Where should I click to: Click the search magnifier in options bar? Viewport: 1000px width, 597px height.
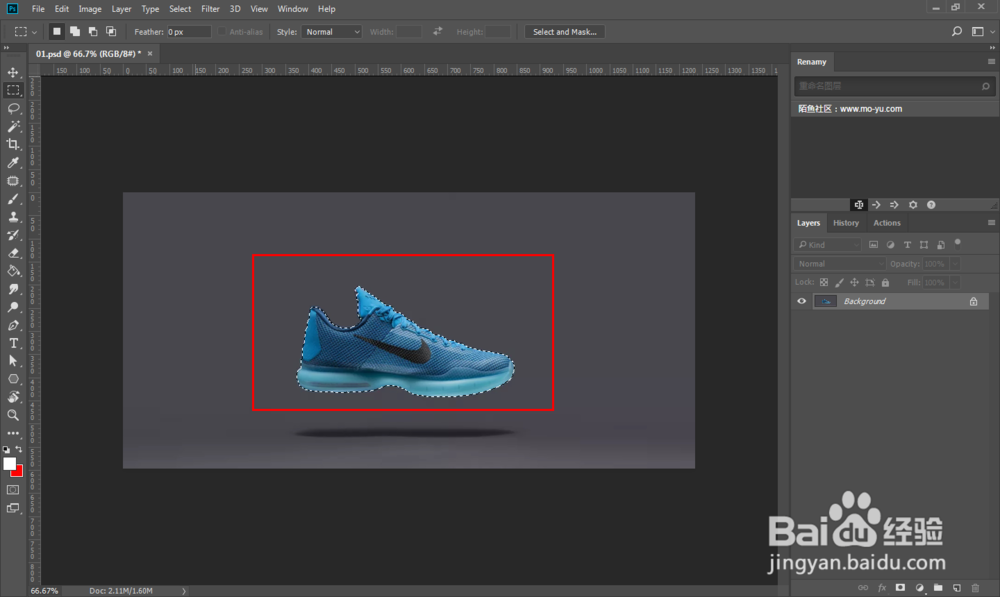pos(957,31)
